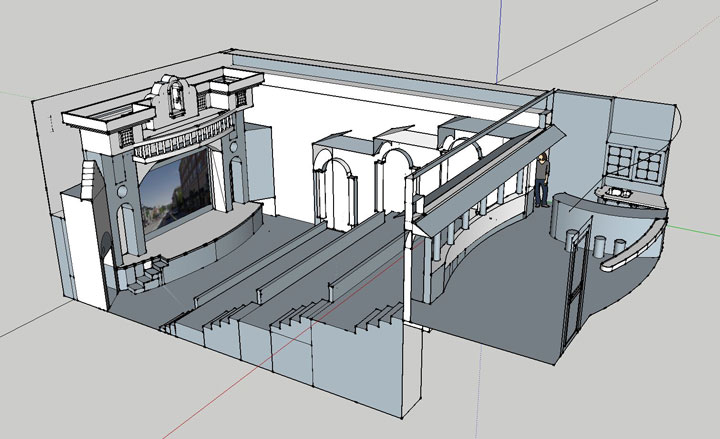Select the human scale figure
This screenshot has height=439, width=720.
(x=541, y=180)
